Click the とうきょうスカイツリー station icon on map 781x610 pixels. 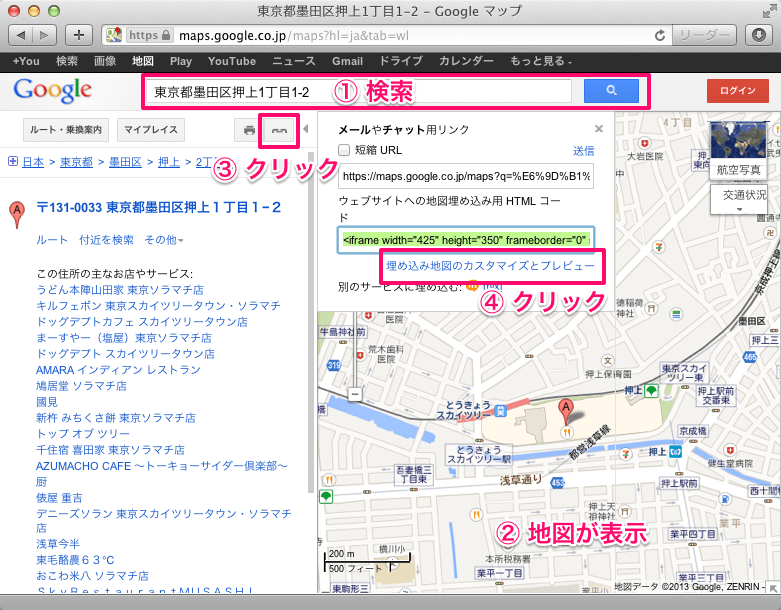point(500,411)
